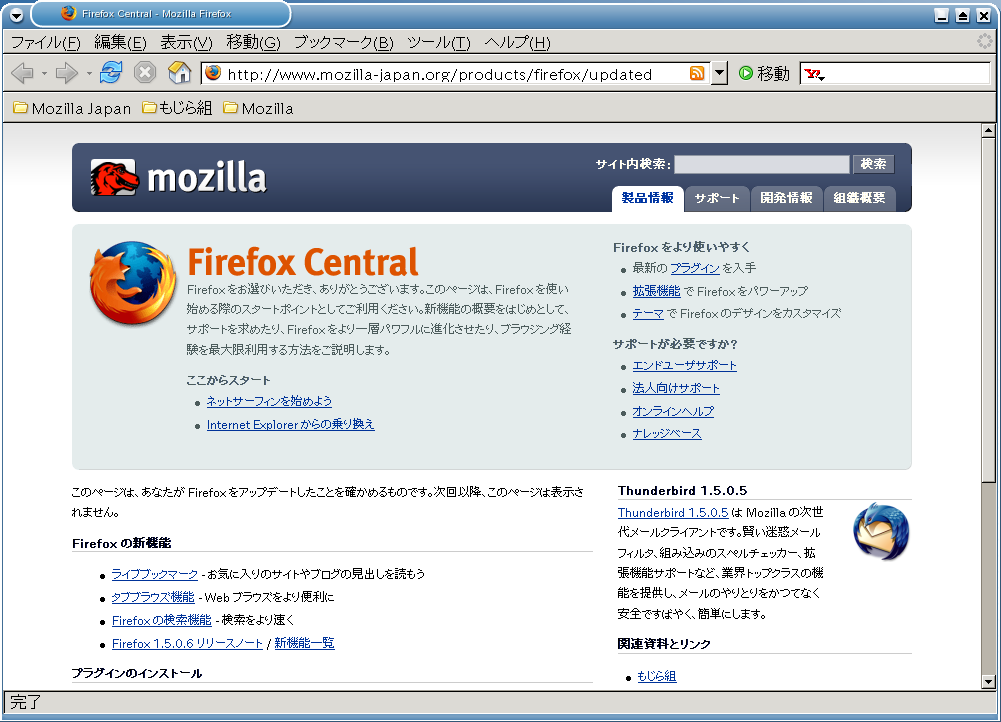
Task: Select the 製品情報 tab
Action: [x=647, y=199]
